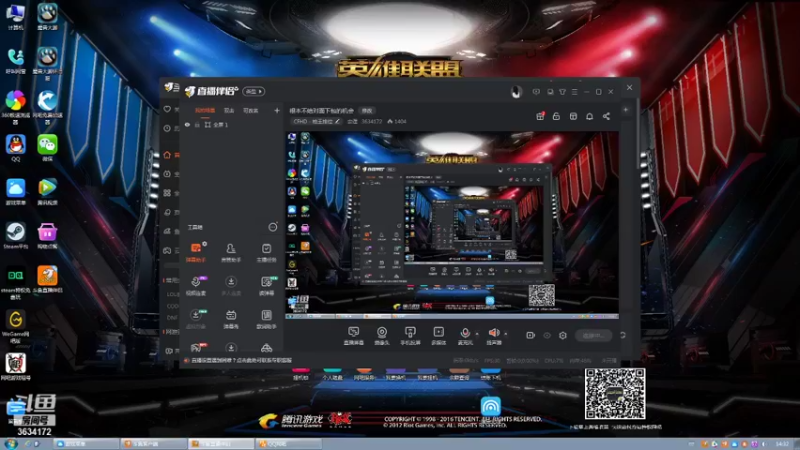The image size is (800, 450).
Task: Open the WeGame desktop icon
Action: (16, 327)
